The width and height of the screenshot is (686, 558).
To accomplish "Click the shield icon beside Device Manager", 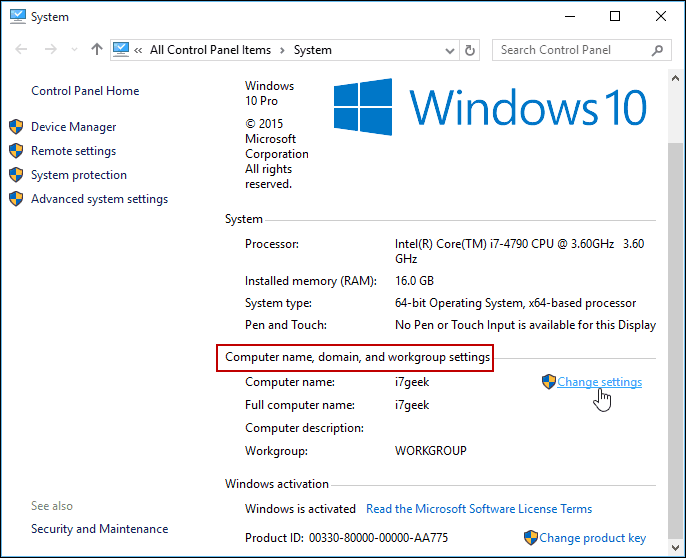I will click(x=16, y=126).
